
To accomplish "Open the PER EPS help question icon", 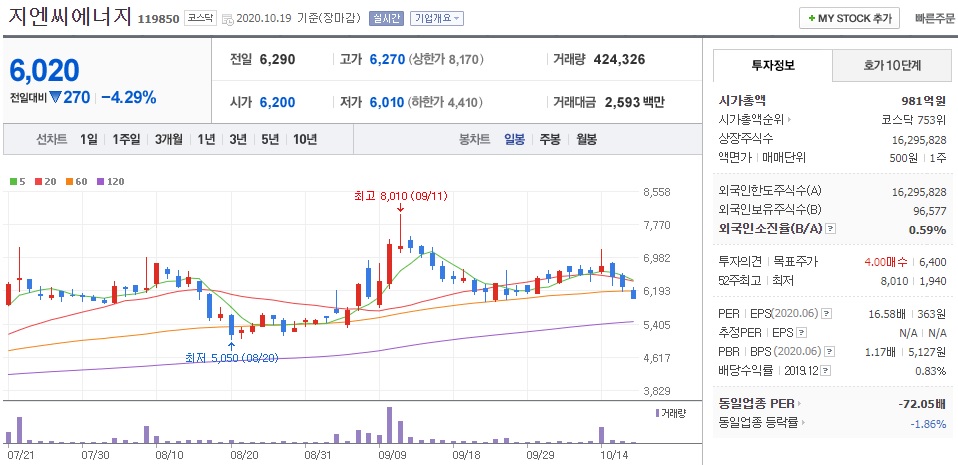I will (x=827, y=314).
